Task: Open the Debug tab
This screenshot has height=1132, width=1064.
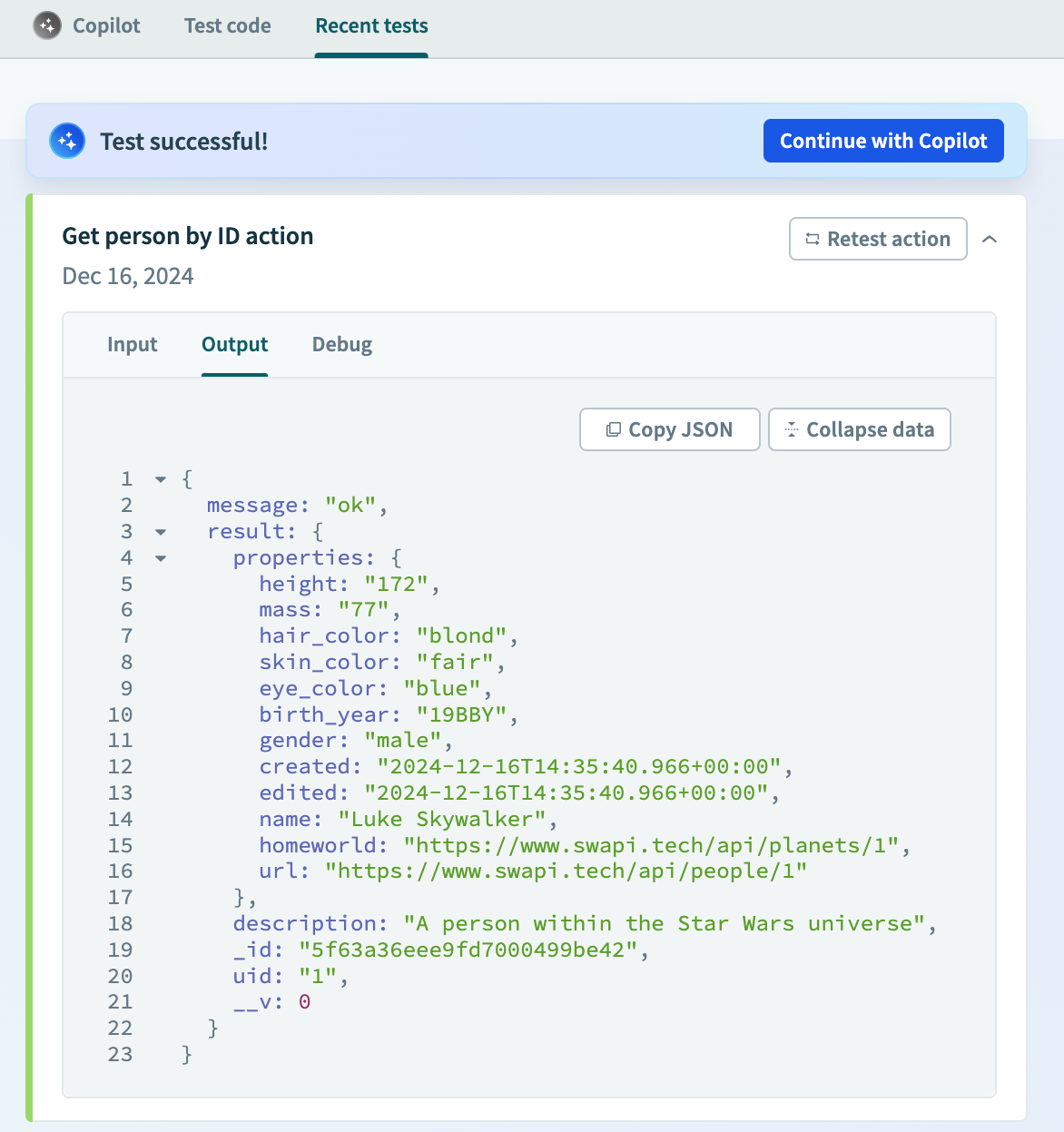Action: point(341,344)
